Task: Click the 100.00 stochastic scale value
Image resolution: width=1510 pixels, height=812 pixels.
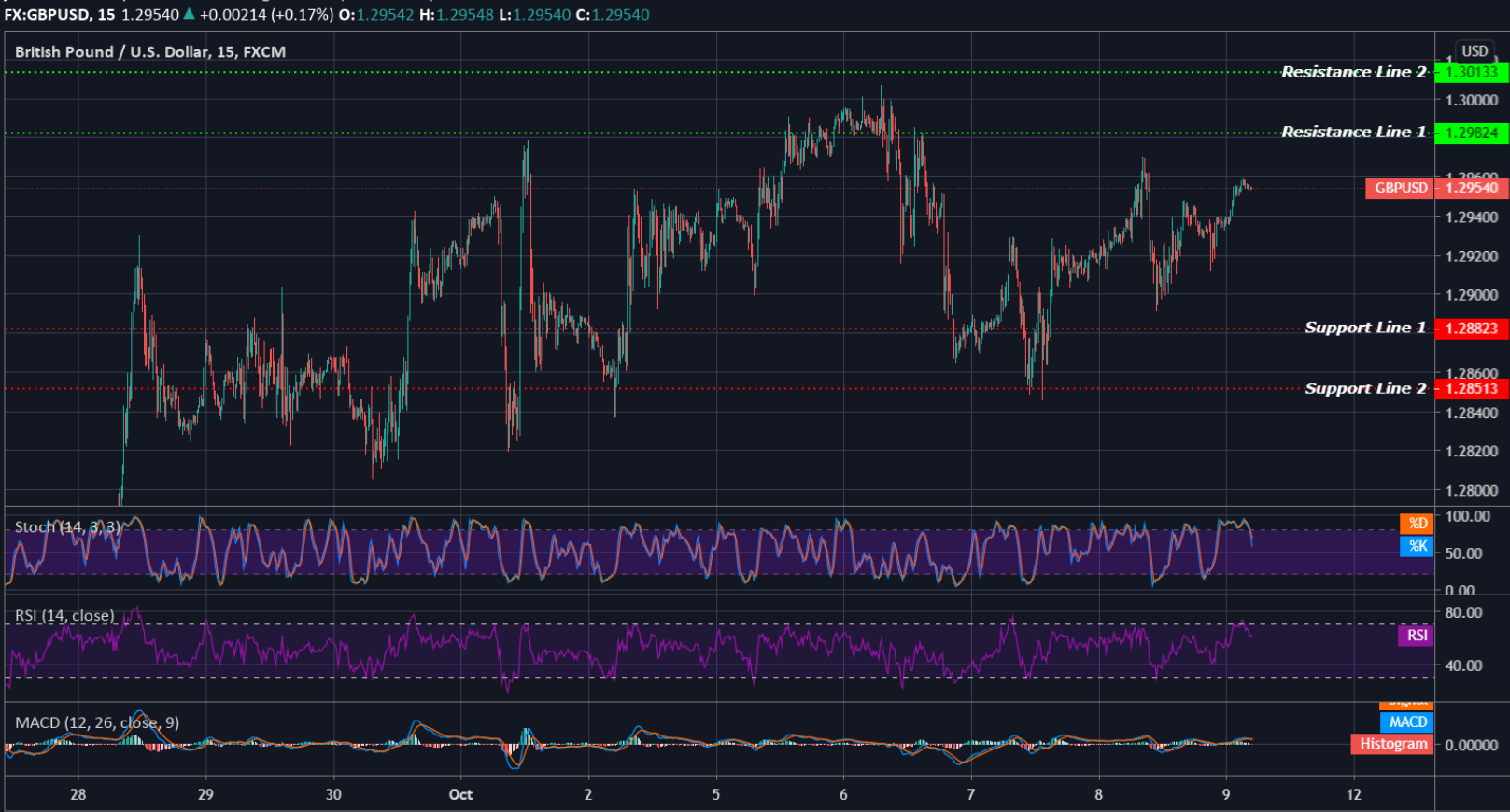Action: click(1468, 516)
